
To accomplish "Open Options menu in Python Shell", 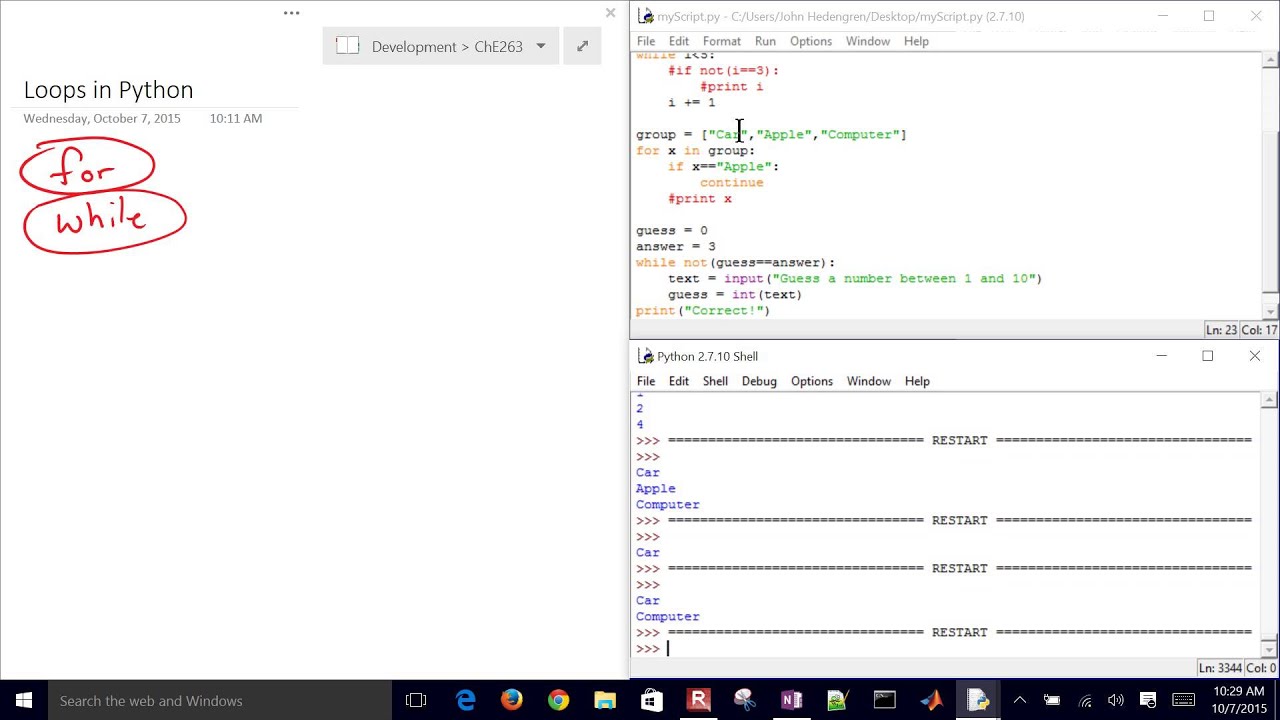I will (812, 381).
